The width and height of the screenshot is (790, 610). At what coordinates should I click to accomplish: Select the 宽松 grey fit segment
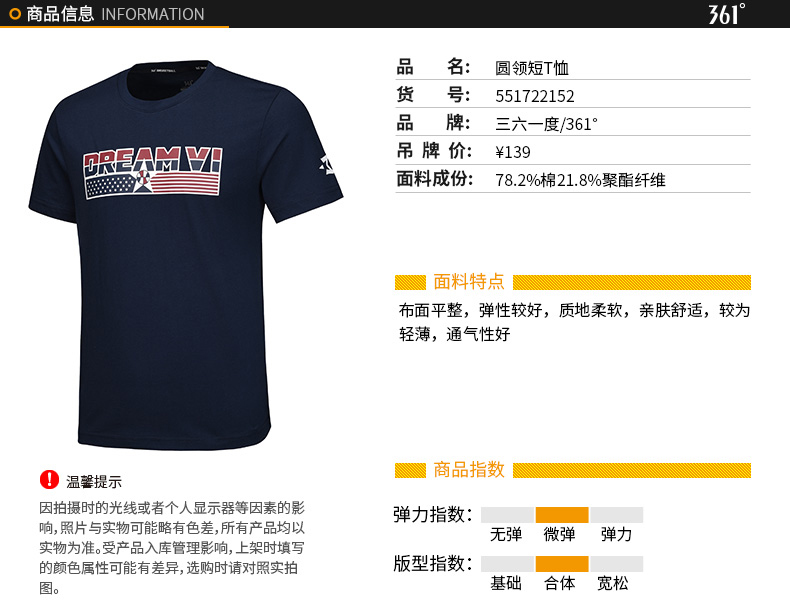click(617, 564)
